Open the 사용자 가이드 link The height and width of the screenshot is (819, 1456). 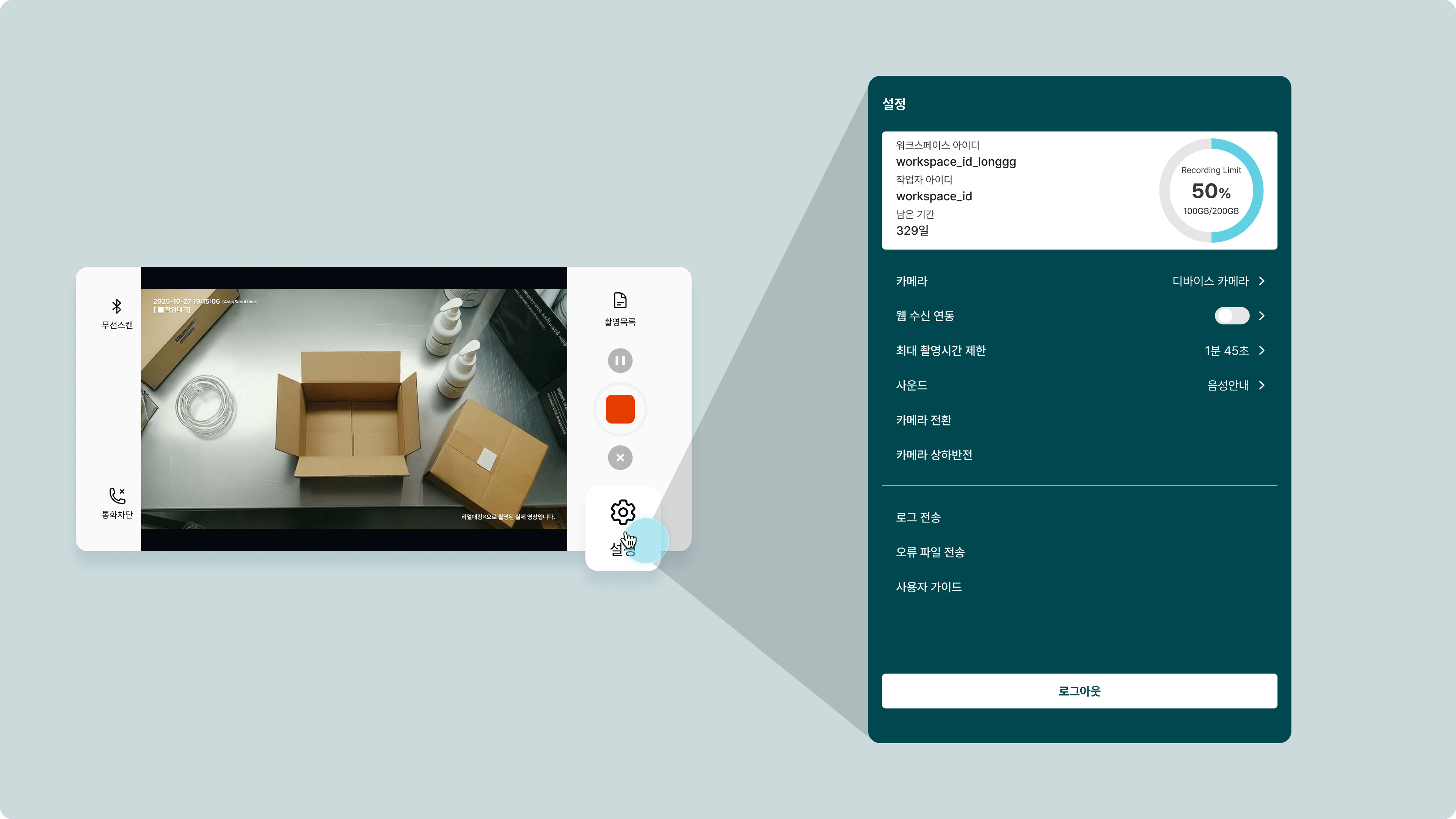tap(929, 587)
